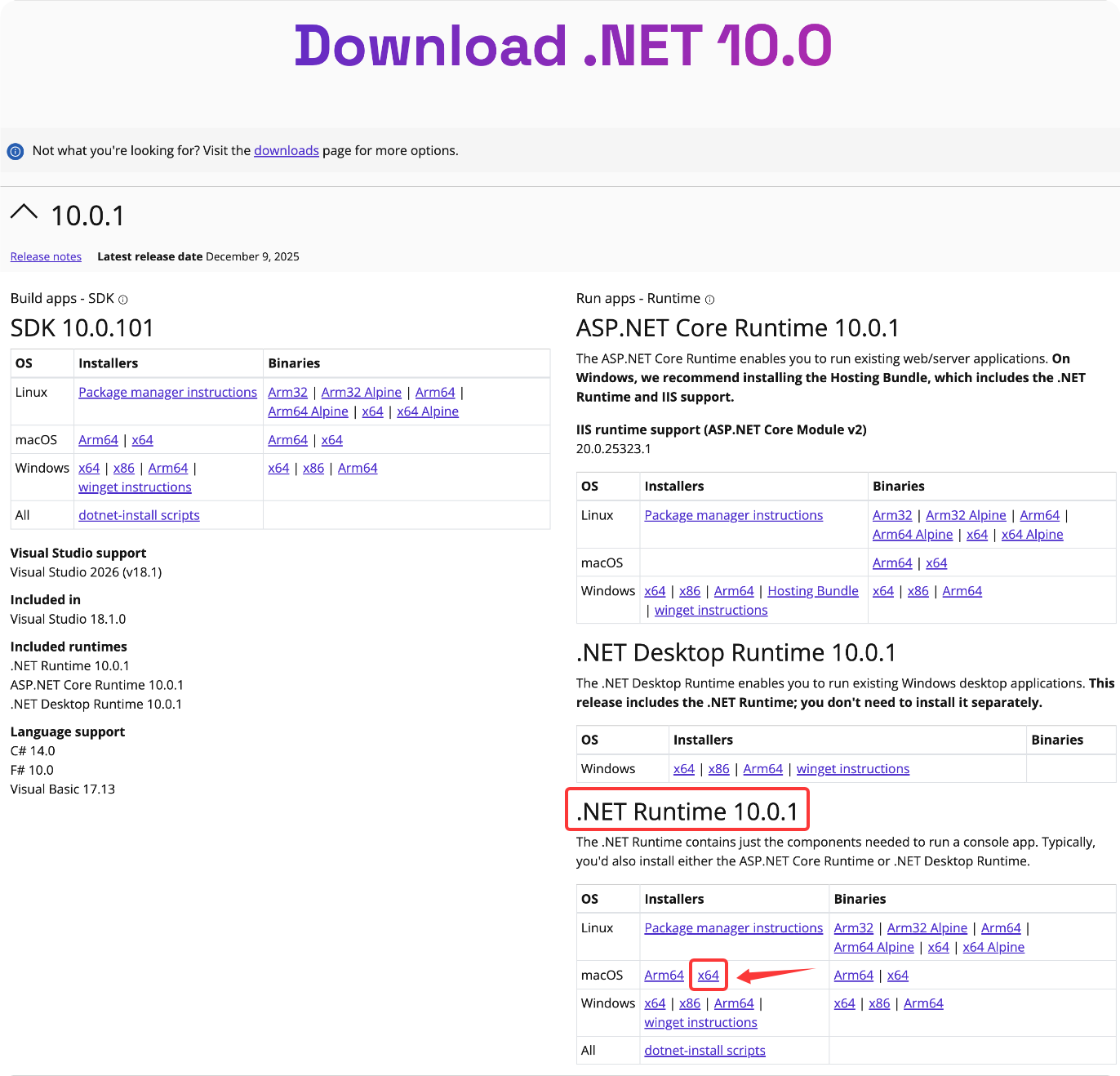
Task: Download SDK Linux x64 Alpine binary
Action: pos(428,411)
